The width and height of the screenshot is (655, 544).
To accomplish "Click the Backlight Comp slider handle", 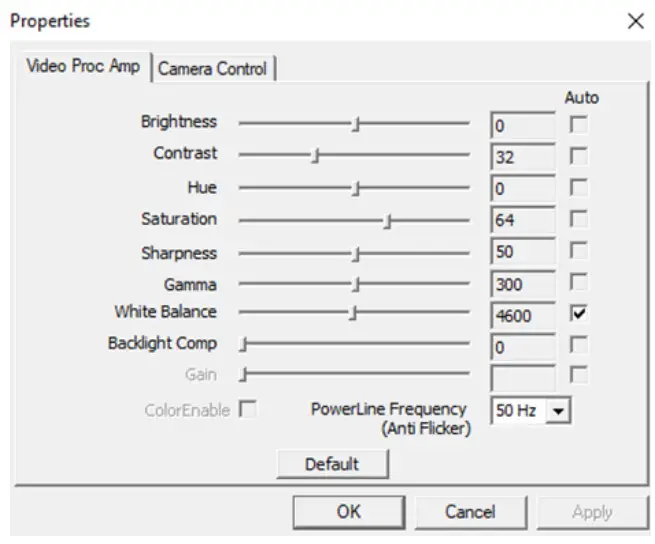I will pyautogui.click(x=243, y=345).
